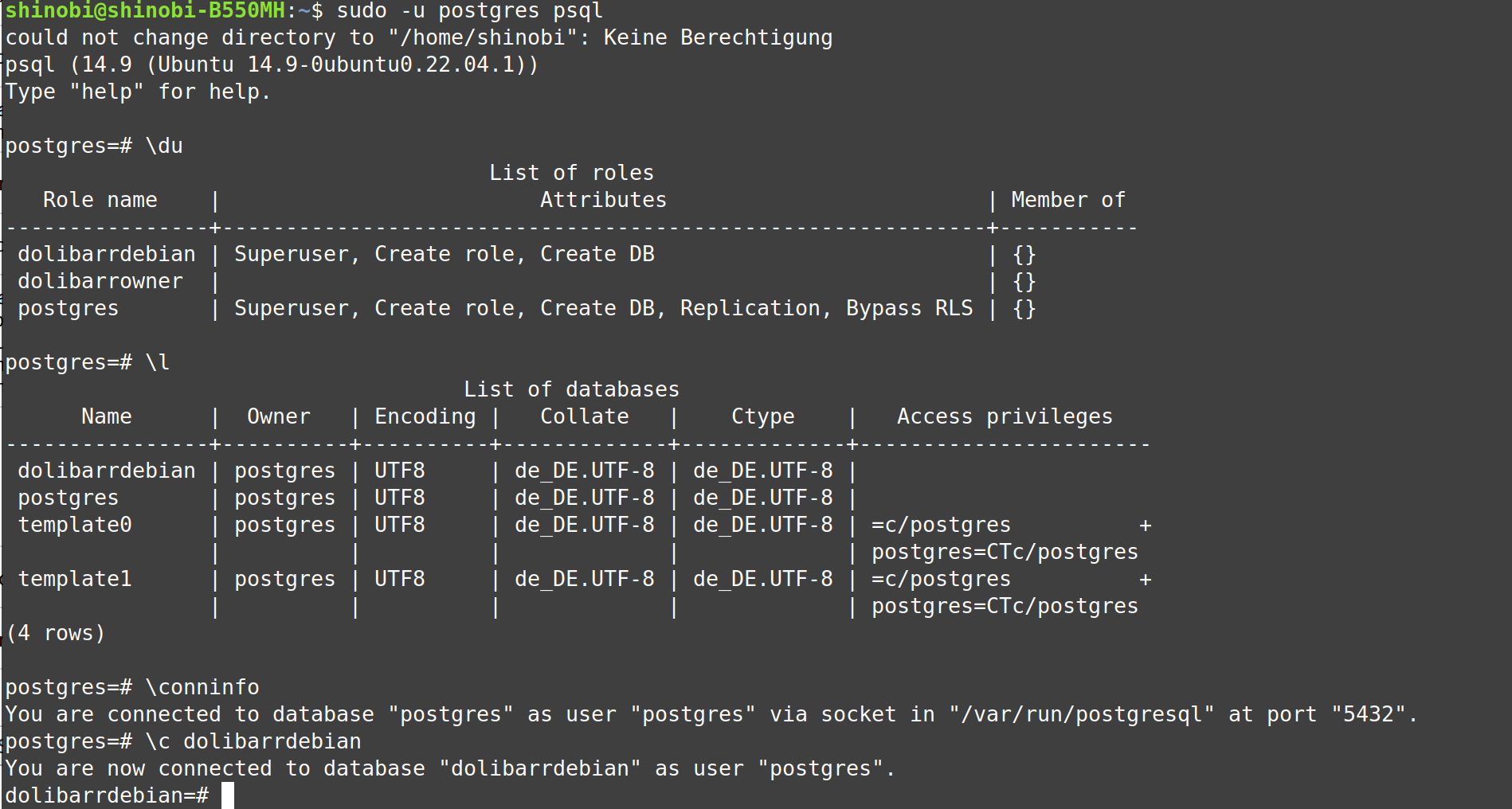Click the 'Attributes' column header
Viewport: 1512px width, 809px height.
(x=603, y=200)
